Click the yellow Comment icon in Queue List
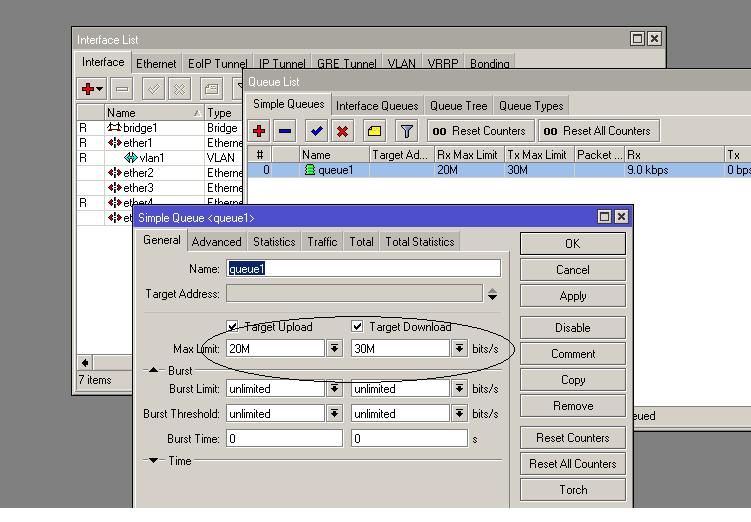Image resolution: width=751 pixels, height=522 pixels. click(374, 131)
